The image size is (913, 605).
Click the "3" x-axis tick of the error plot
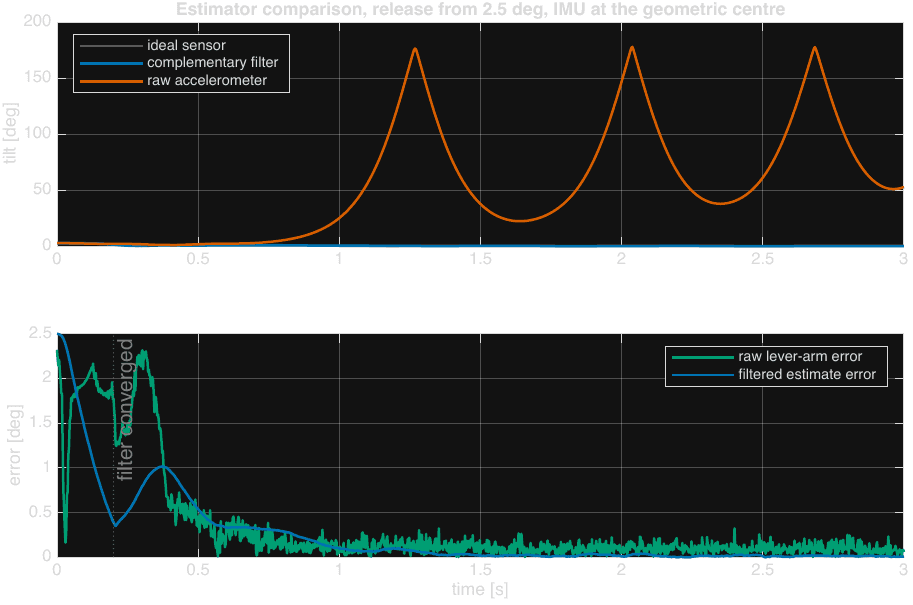[903, 569]
